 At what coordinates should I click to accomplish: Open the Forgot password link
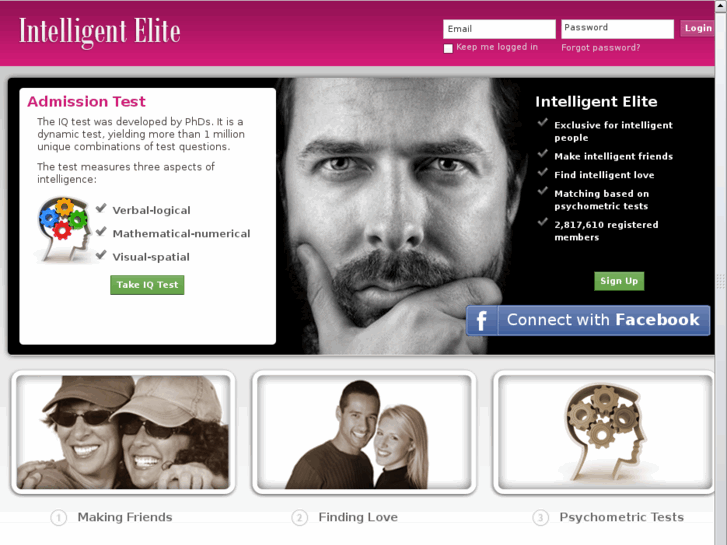pos(600,48)
